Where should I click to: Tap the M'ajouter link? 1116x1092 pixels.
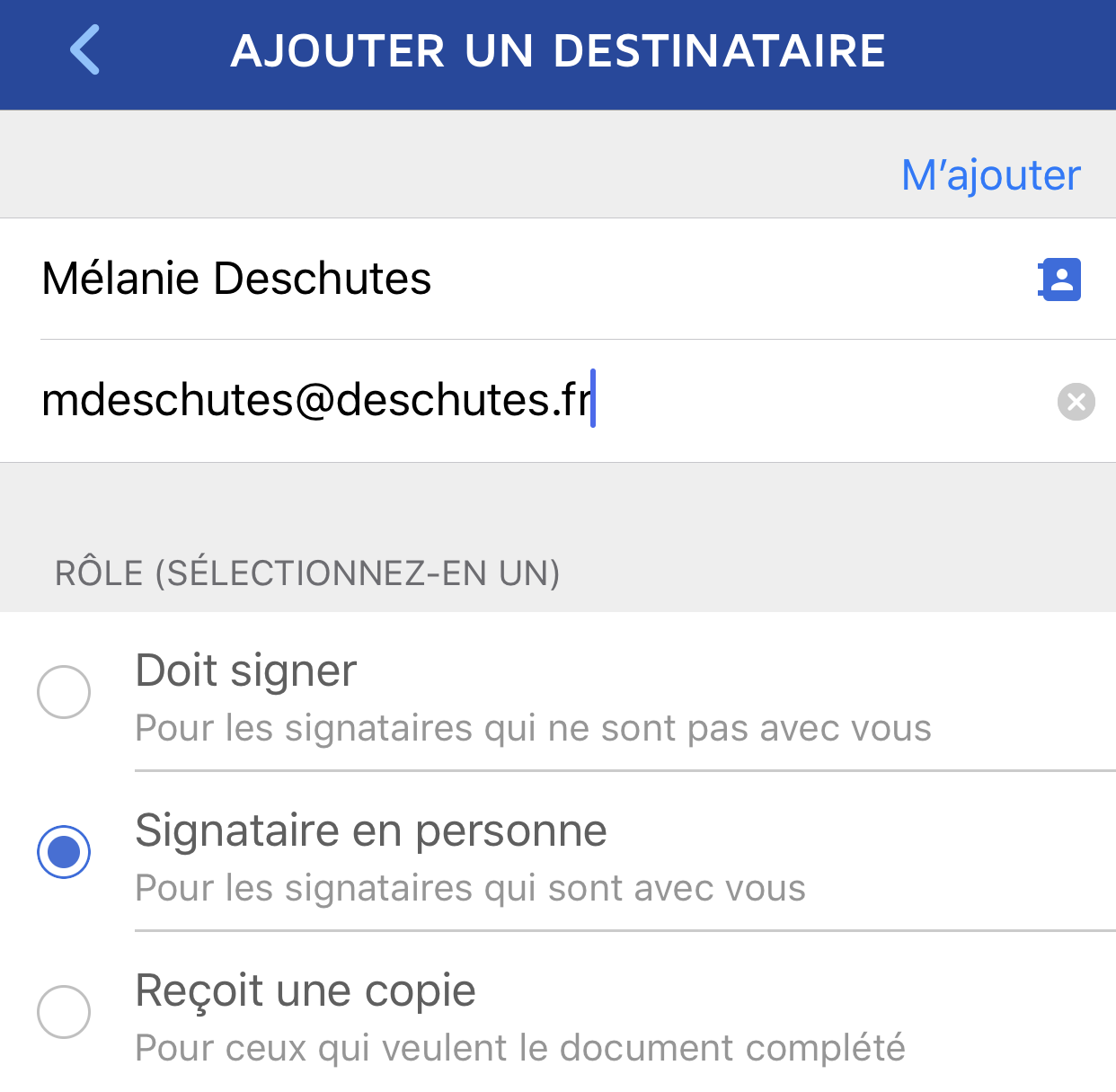pyautogui.click(x=990, y=175)
